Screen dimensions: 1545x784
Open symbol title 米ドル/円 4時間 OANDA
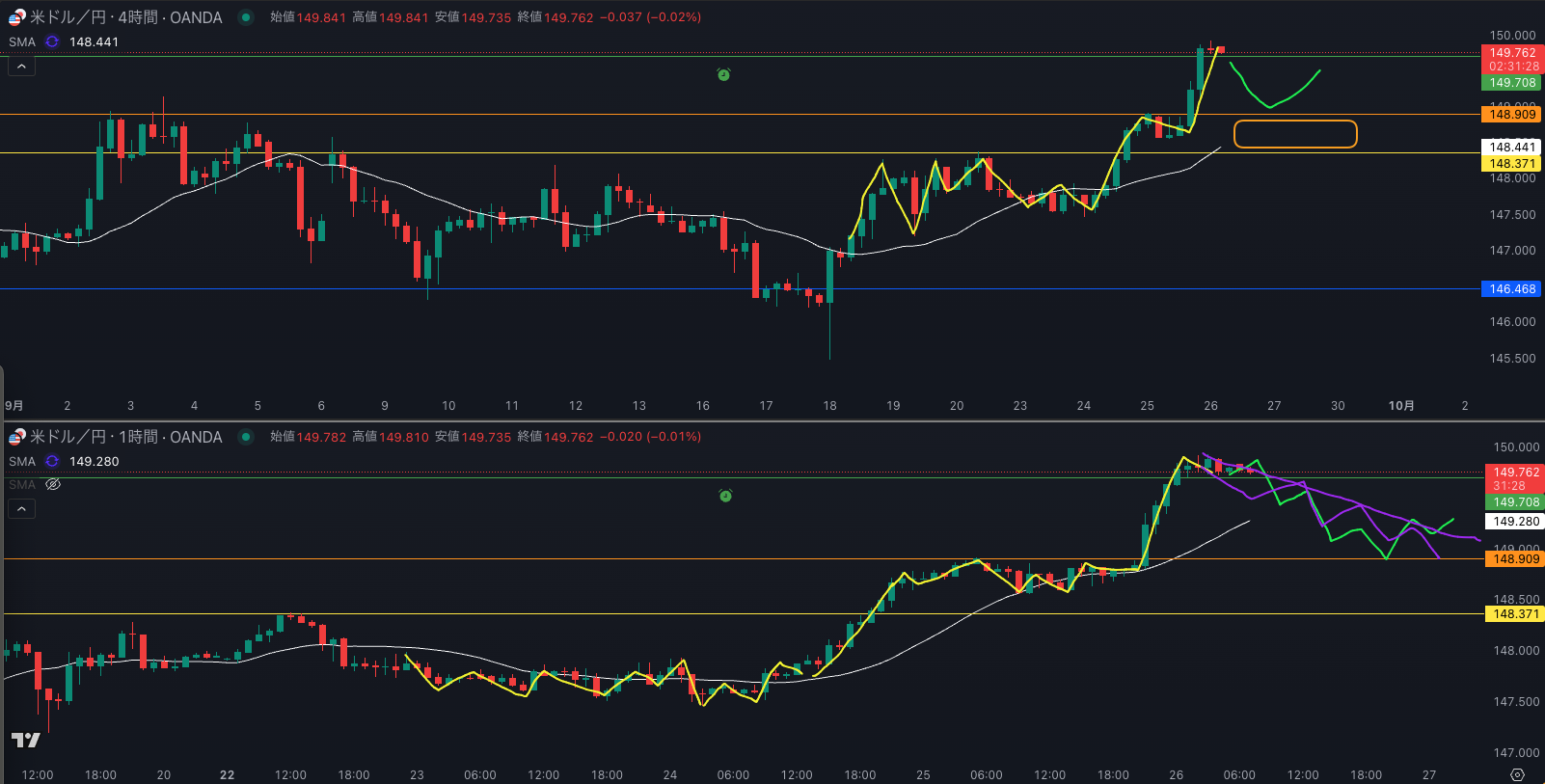[125, 17]
